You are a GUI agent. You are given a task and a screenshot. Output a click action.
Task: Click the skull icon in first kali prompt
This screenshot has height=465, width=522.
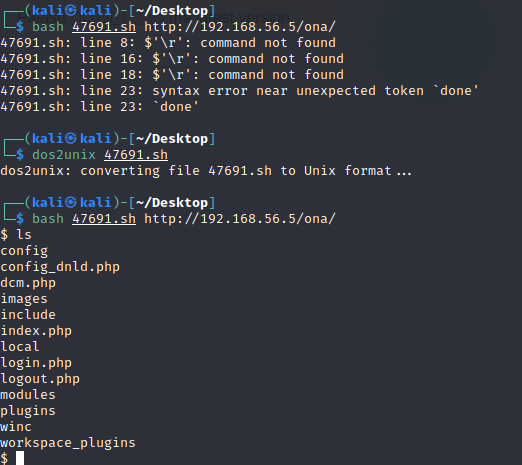coord(70,11)
